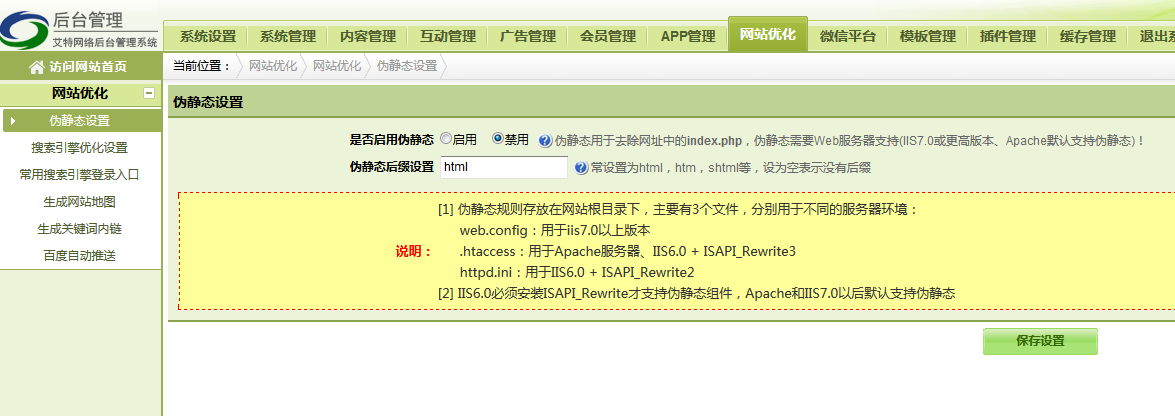Click the httpd.ini description line

[577, 272]
